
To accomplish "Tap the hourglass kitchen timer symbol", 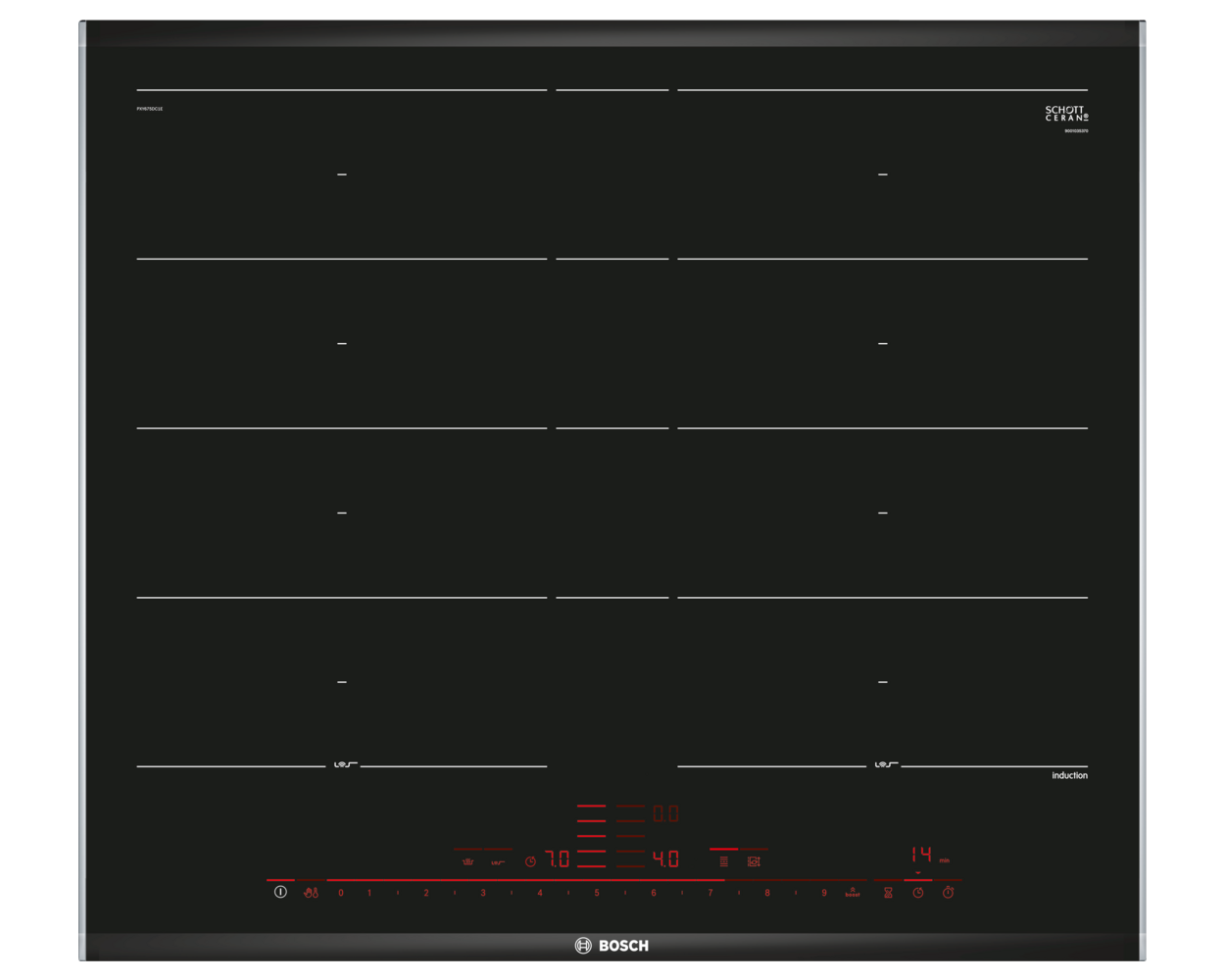I will [x=888, y=893].
